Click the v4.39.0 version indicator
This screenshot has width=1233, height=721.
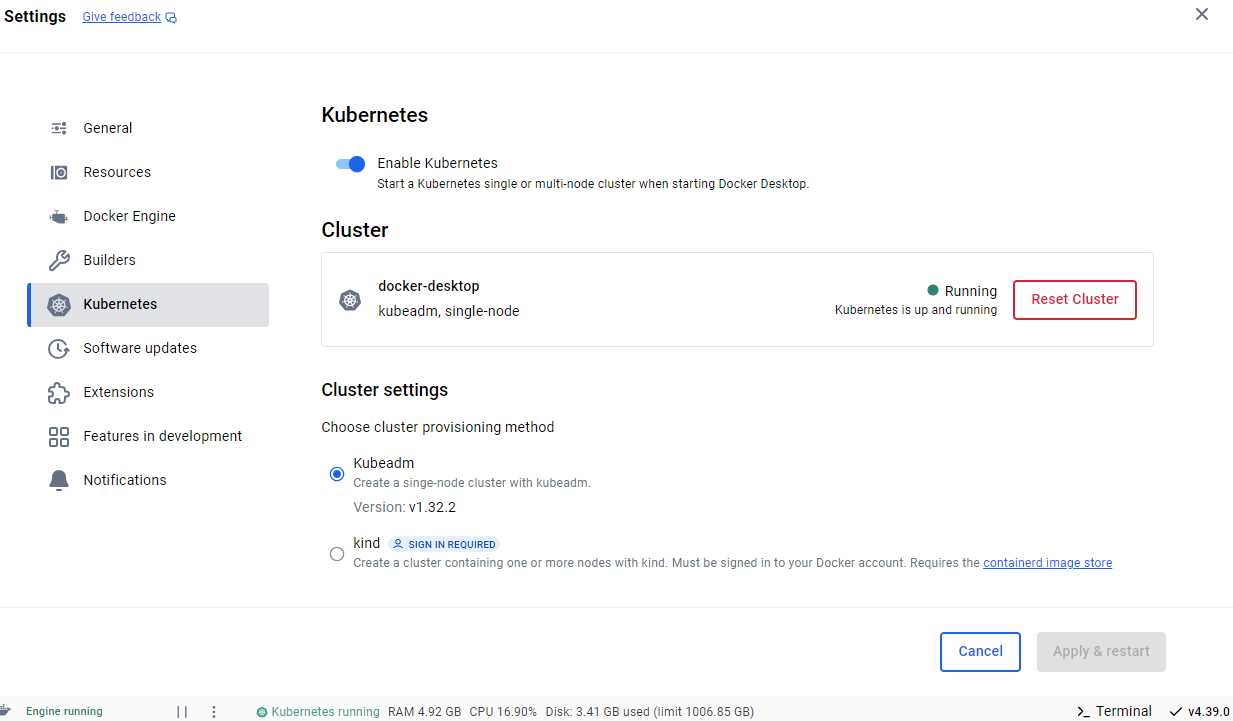click(x=1199, y=711)
